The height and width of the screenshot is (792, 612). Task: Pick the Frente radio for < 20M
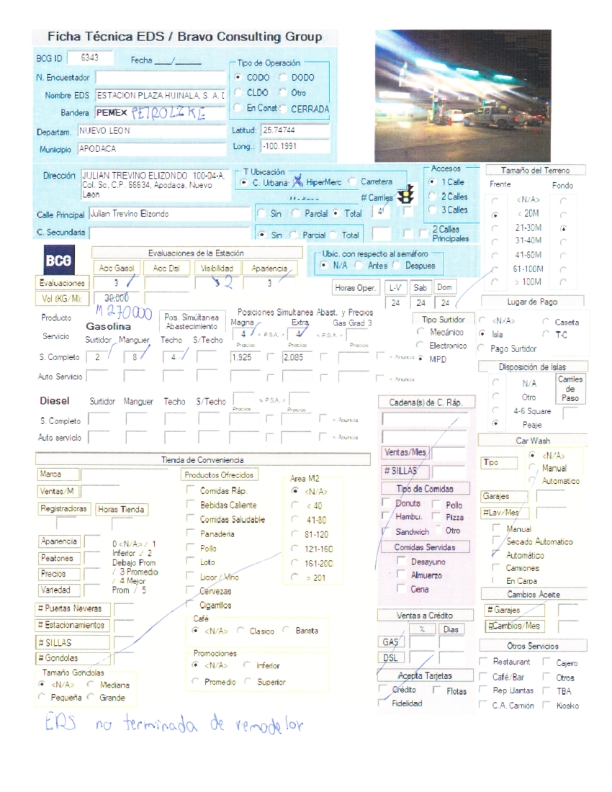(x=495, y=214)
